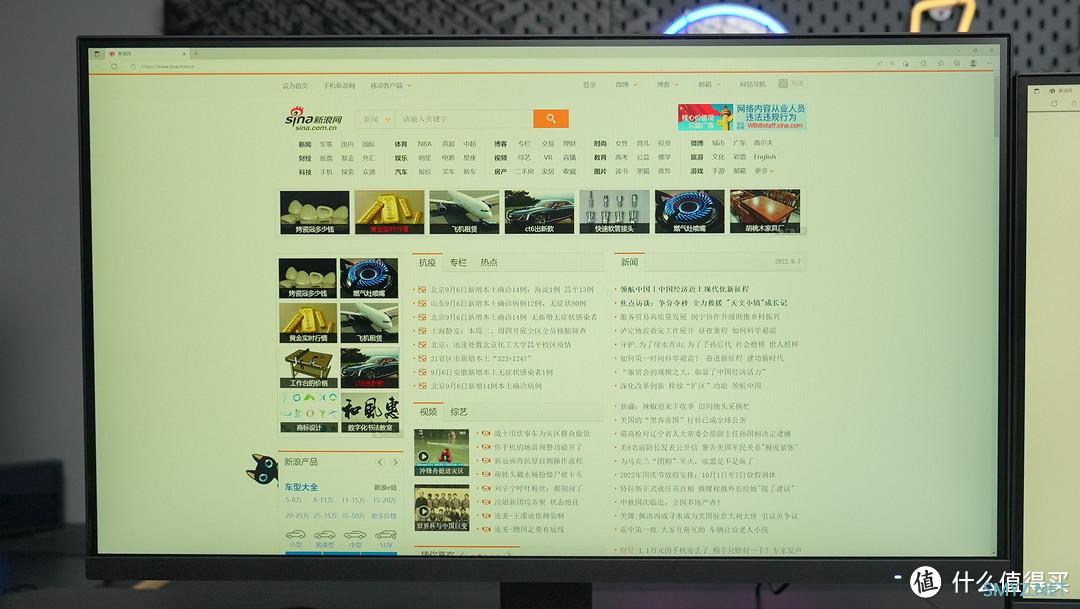Open the 烤瓷冠多少钱 top banner thumbnail
Viewport: 1080px width, 609px height.
[x=314, y=212]
